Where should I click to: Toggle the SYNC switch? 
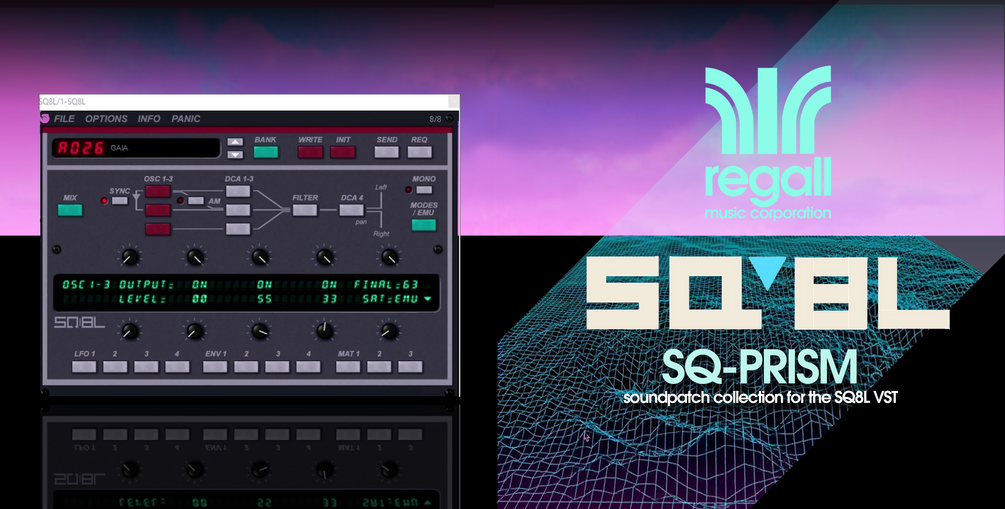(120, 201)
